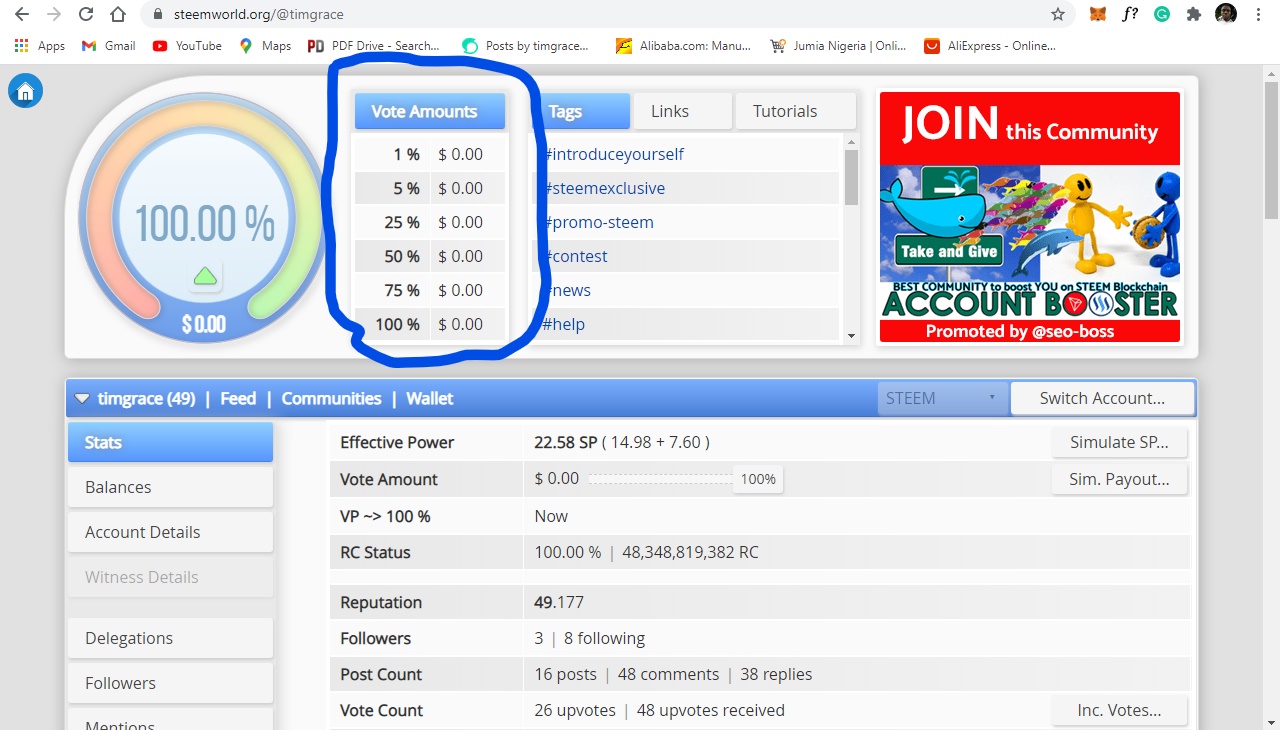The width and height of the screenshot is (1280, 730).
Task: Select the Vote Amounts header tab
Action: 430,111
